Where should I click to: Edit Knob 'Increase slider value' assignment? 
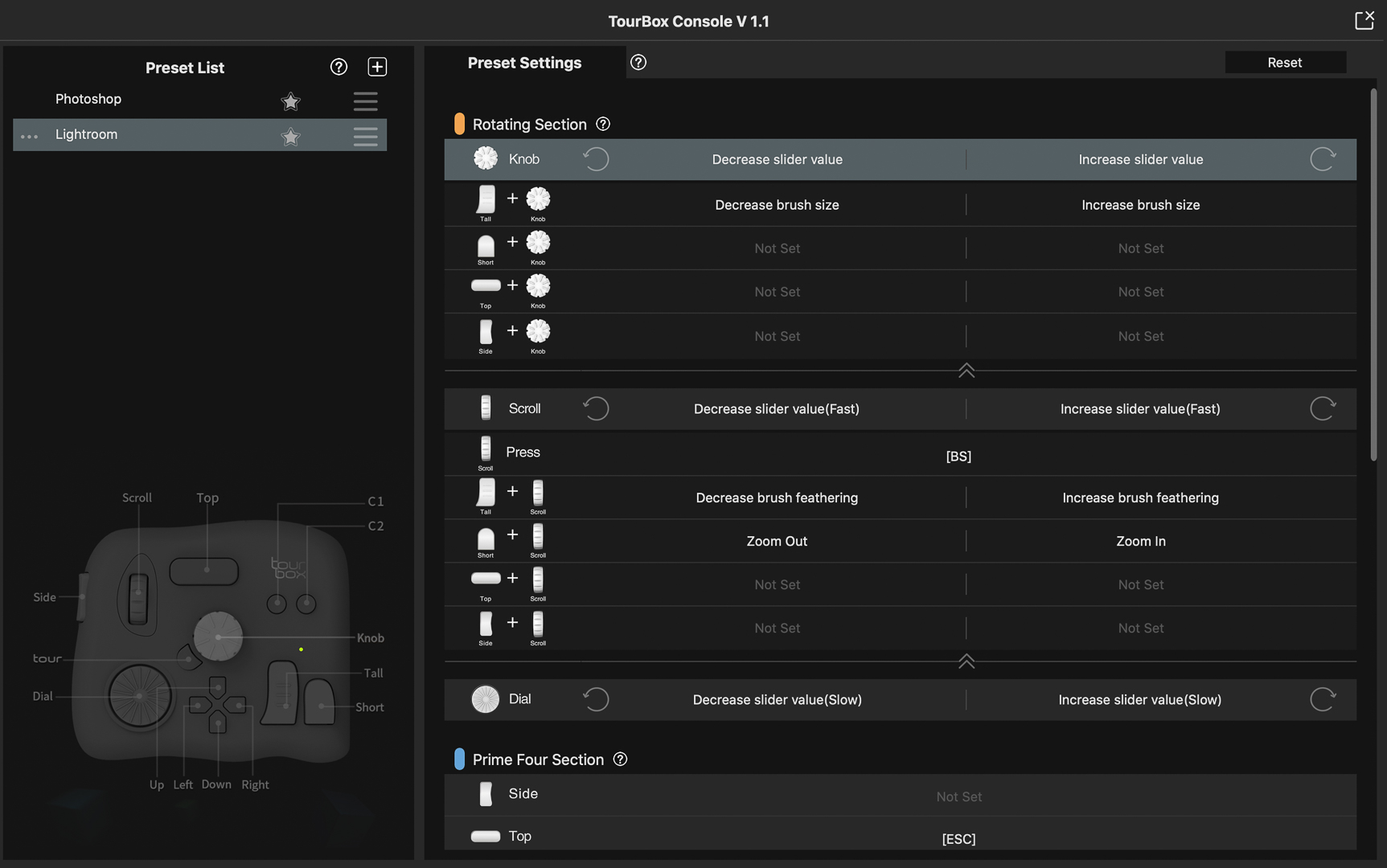pyautogui.click(x=1140, y=159)
